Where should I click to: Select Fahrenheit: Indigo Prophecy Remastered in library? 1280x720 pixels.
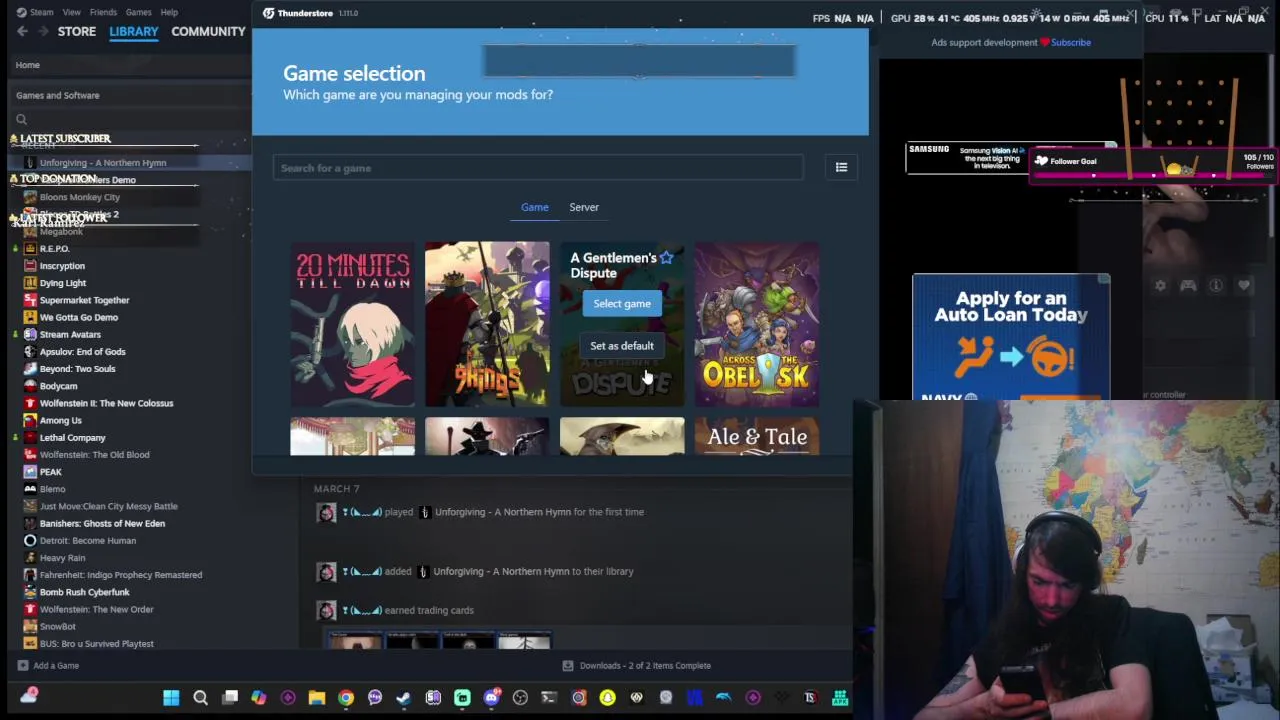(x=120, y=575)
